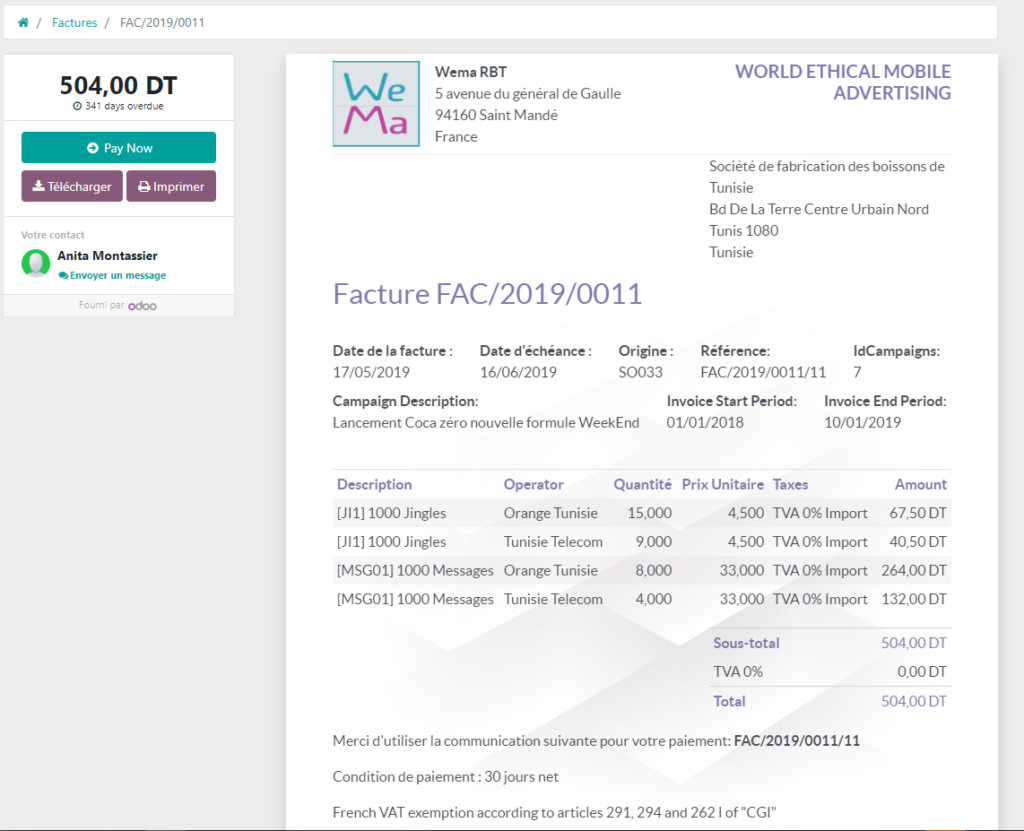The height and width of the screenshot is (831, 1024).
Task: Click the Total amount row
Action: [x=829, y=701]
